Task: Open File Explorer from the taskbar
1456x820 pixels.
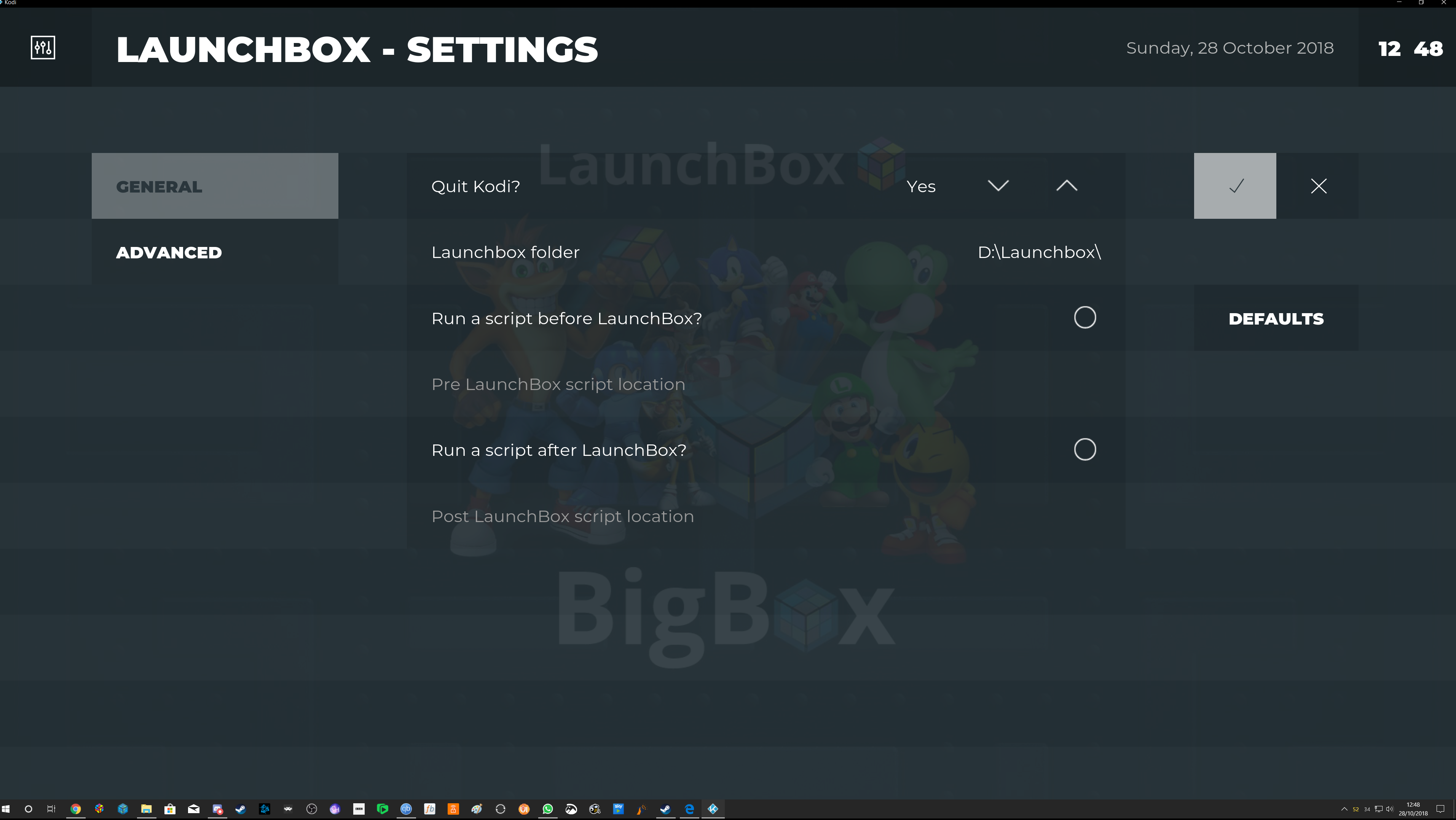Action: [147, 809]
